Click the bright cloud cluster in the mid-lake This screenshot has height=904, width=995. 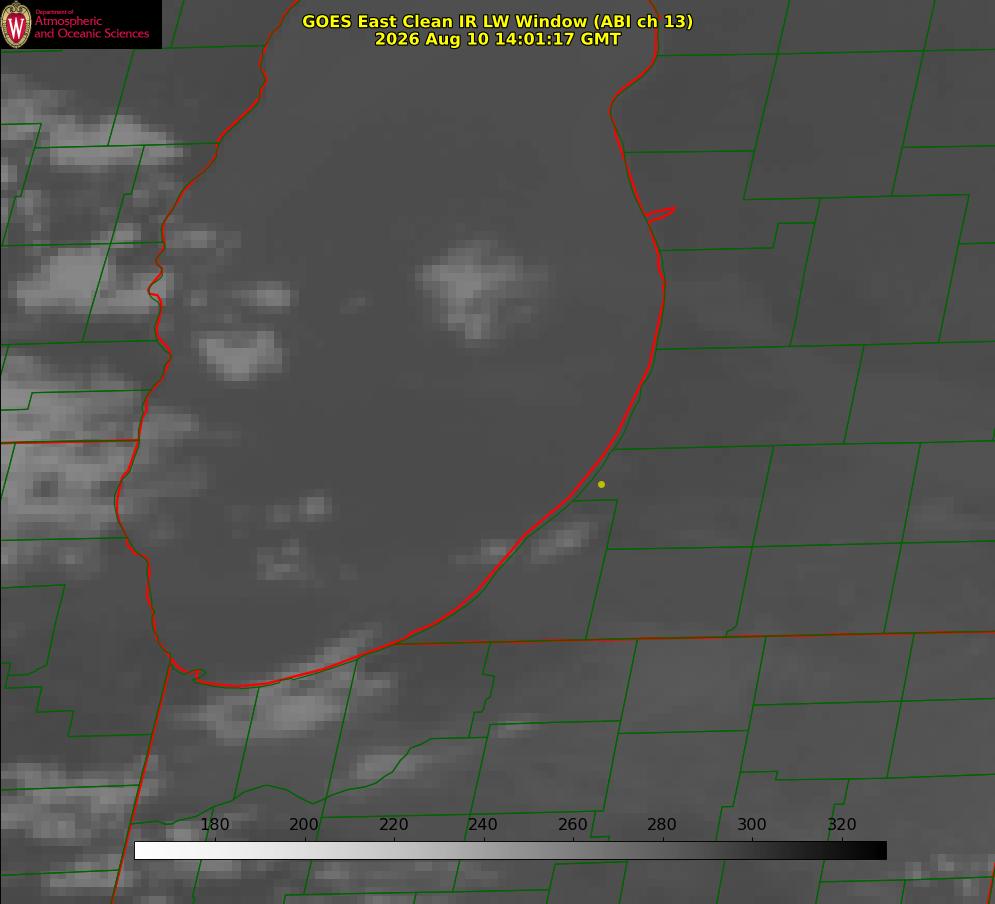pyautogui.click(x=476, y=291)
